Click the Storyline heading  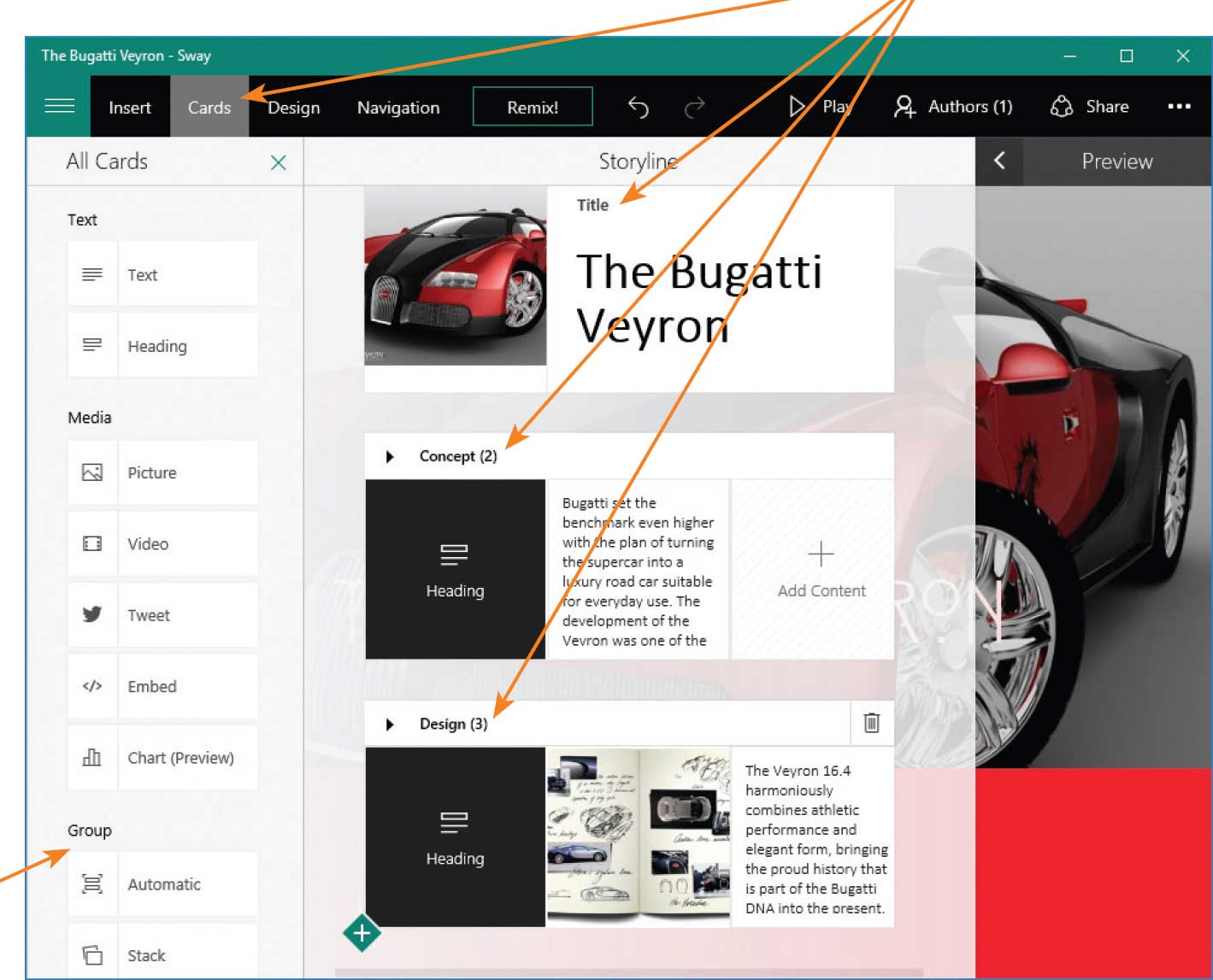638,161
